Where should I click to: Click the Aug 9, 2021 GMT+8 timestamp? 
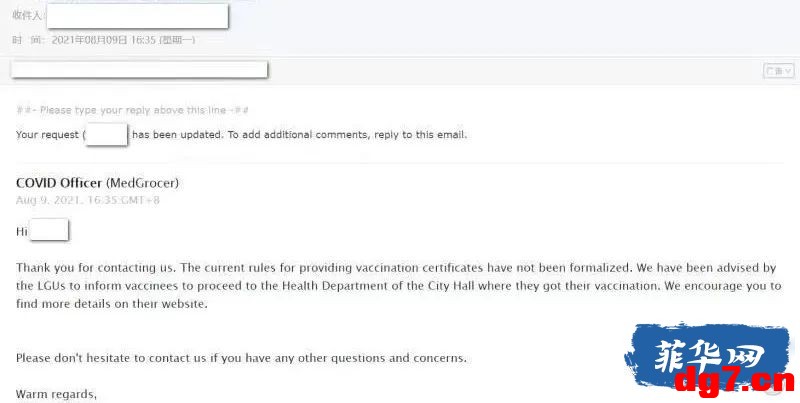click(88, 200)
